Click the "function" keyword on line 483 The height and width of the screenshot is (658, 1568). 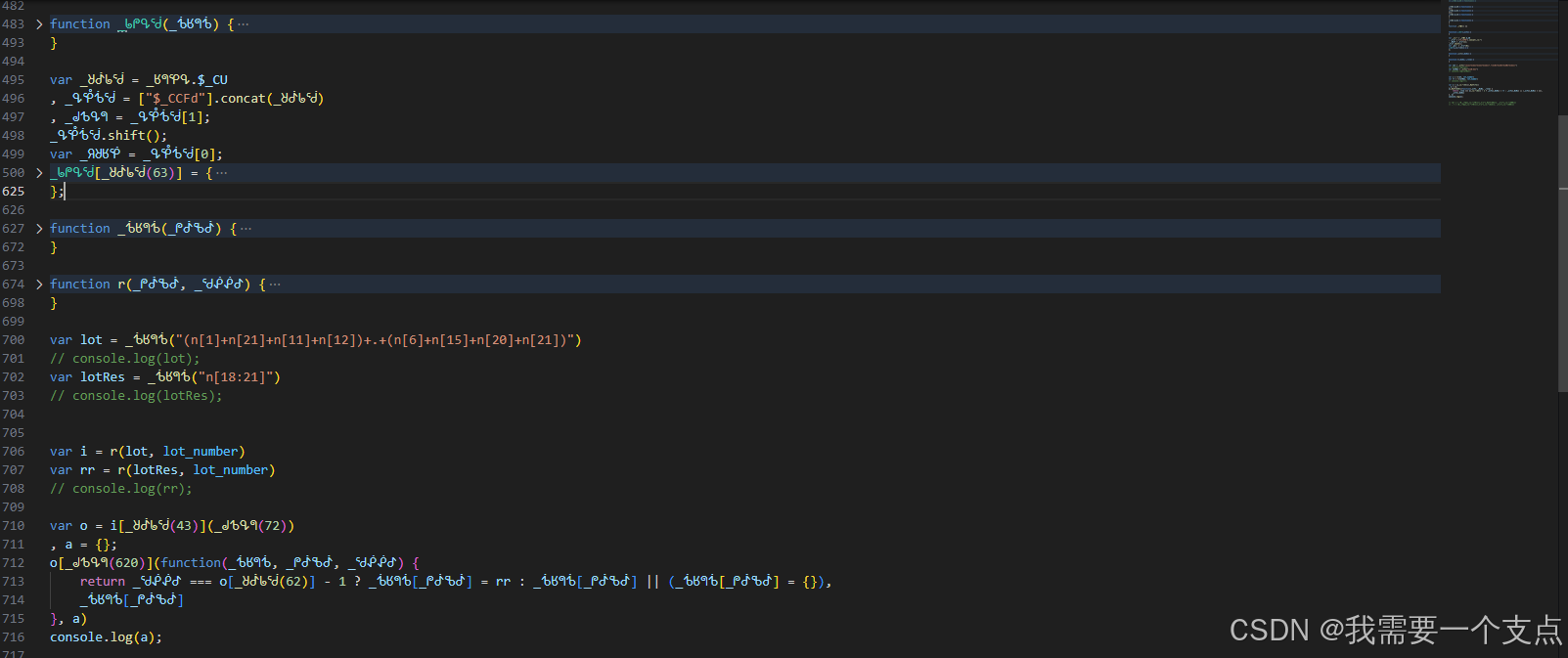click(x=80, y=24)
